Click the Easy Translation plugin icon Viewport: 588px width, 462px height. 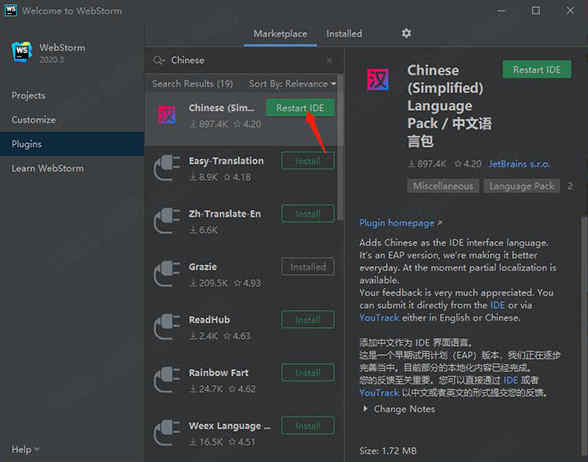[167, 168]
